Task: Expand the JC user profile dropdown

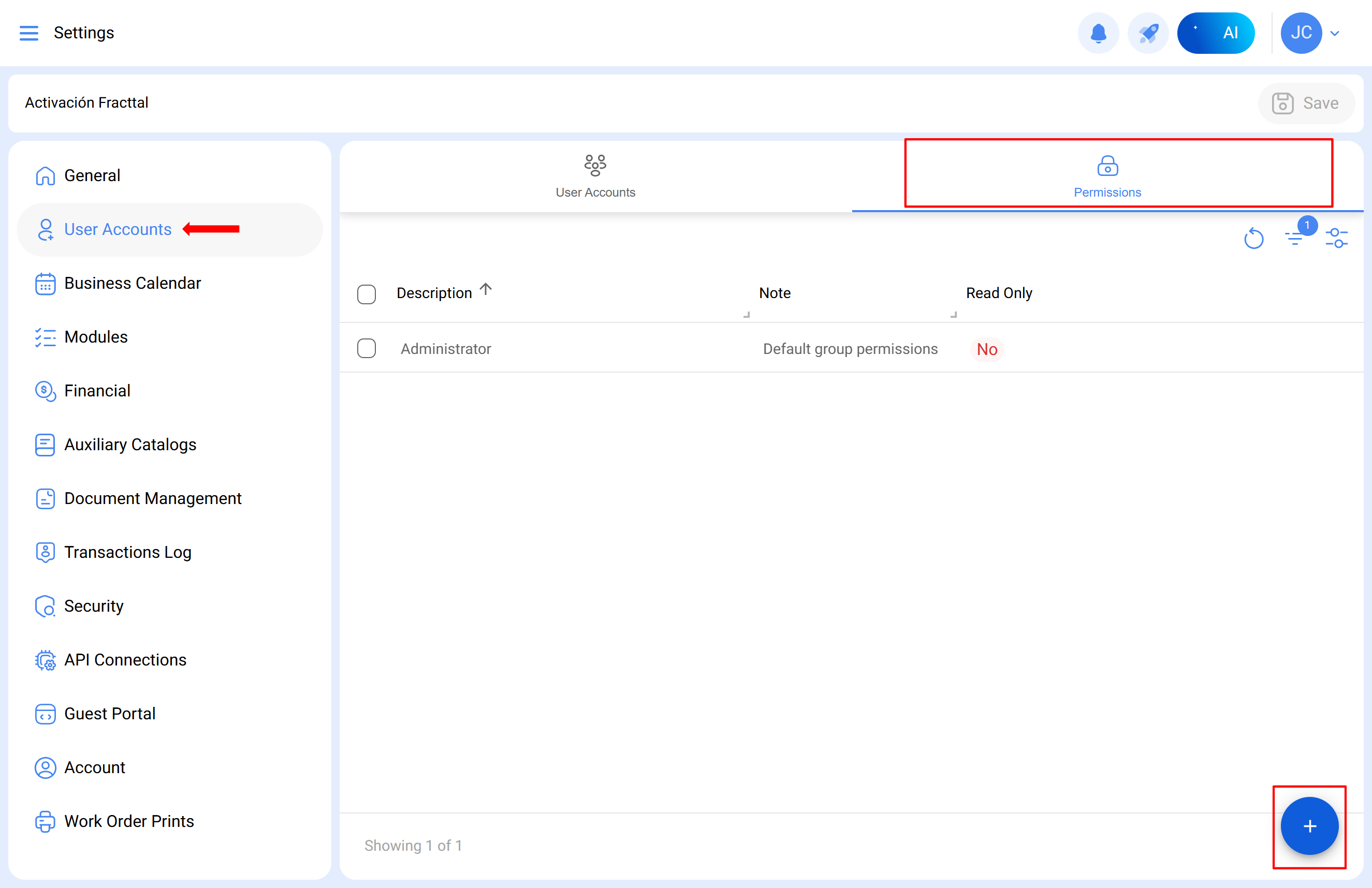Action: tap(1334, 34)
